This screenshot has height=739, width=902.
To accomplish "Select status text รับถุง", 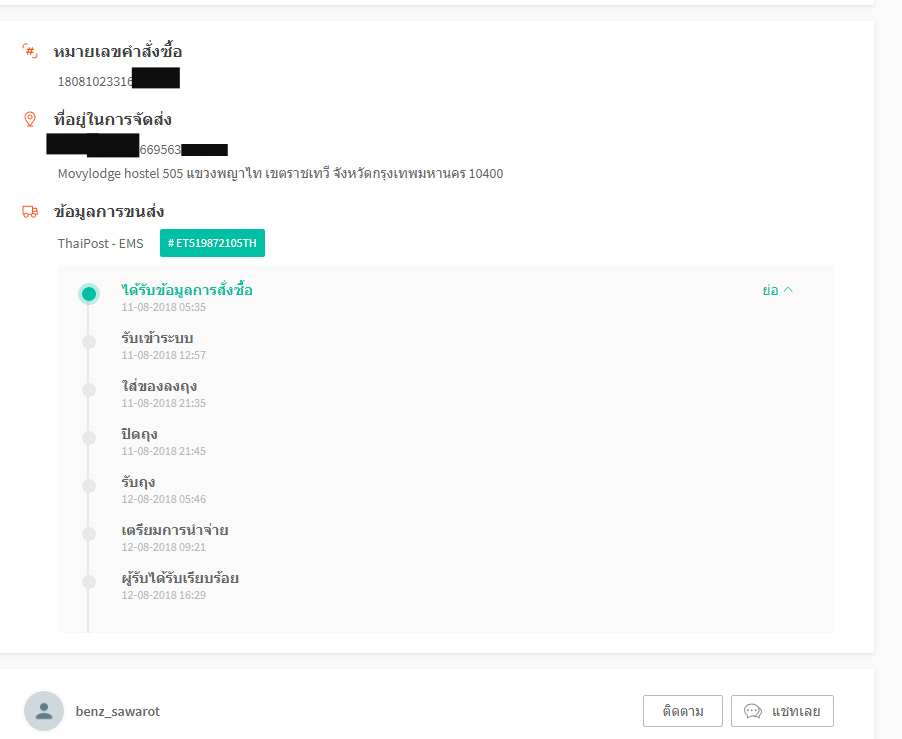I will tap(138, 482).
